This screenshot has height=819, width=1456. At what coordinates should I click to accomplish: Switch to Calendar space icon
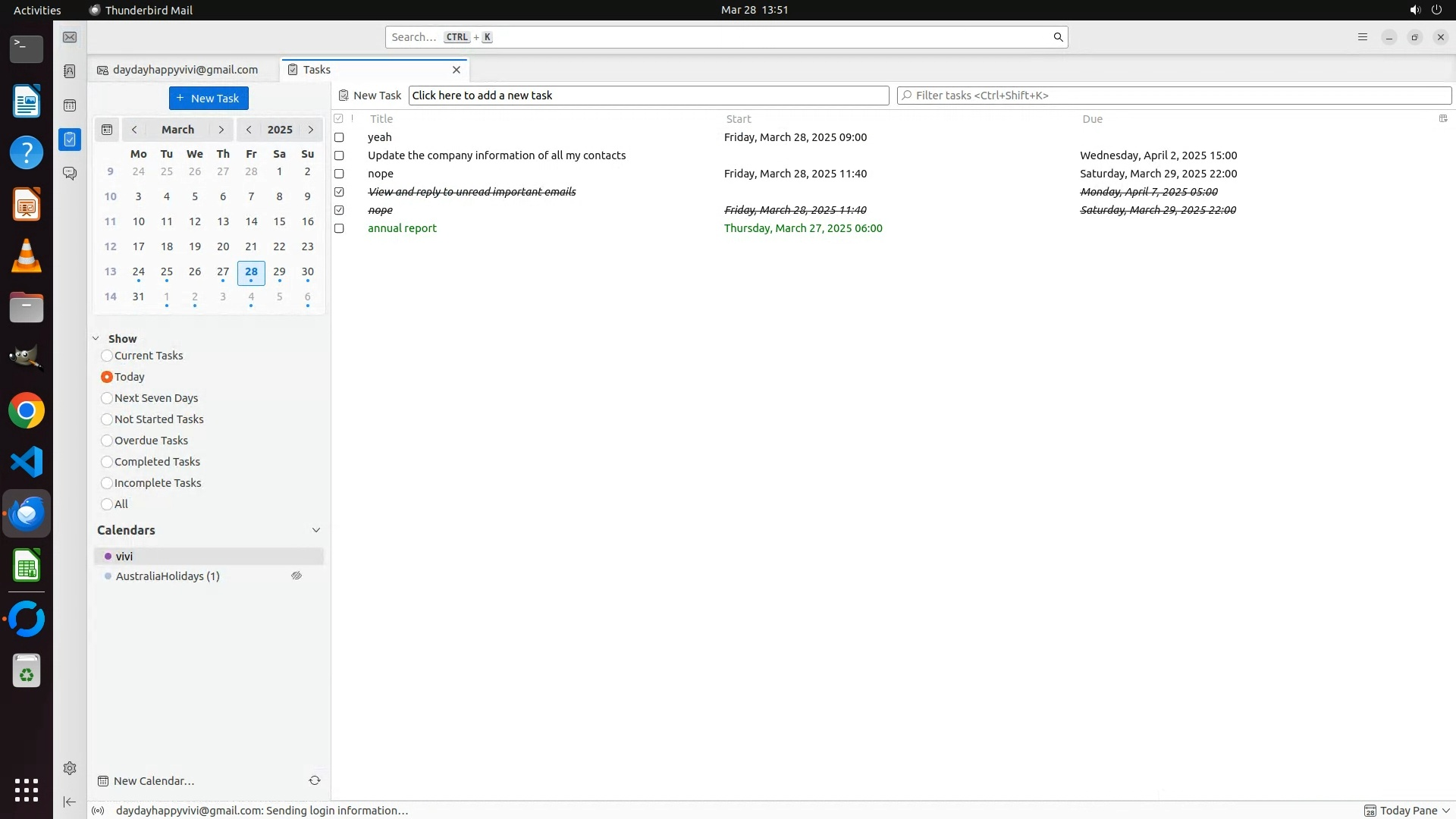coord(70,105)
